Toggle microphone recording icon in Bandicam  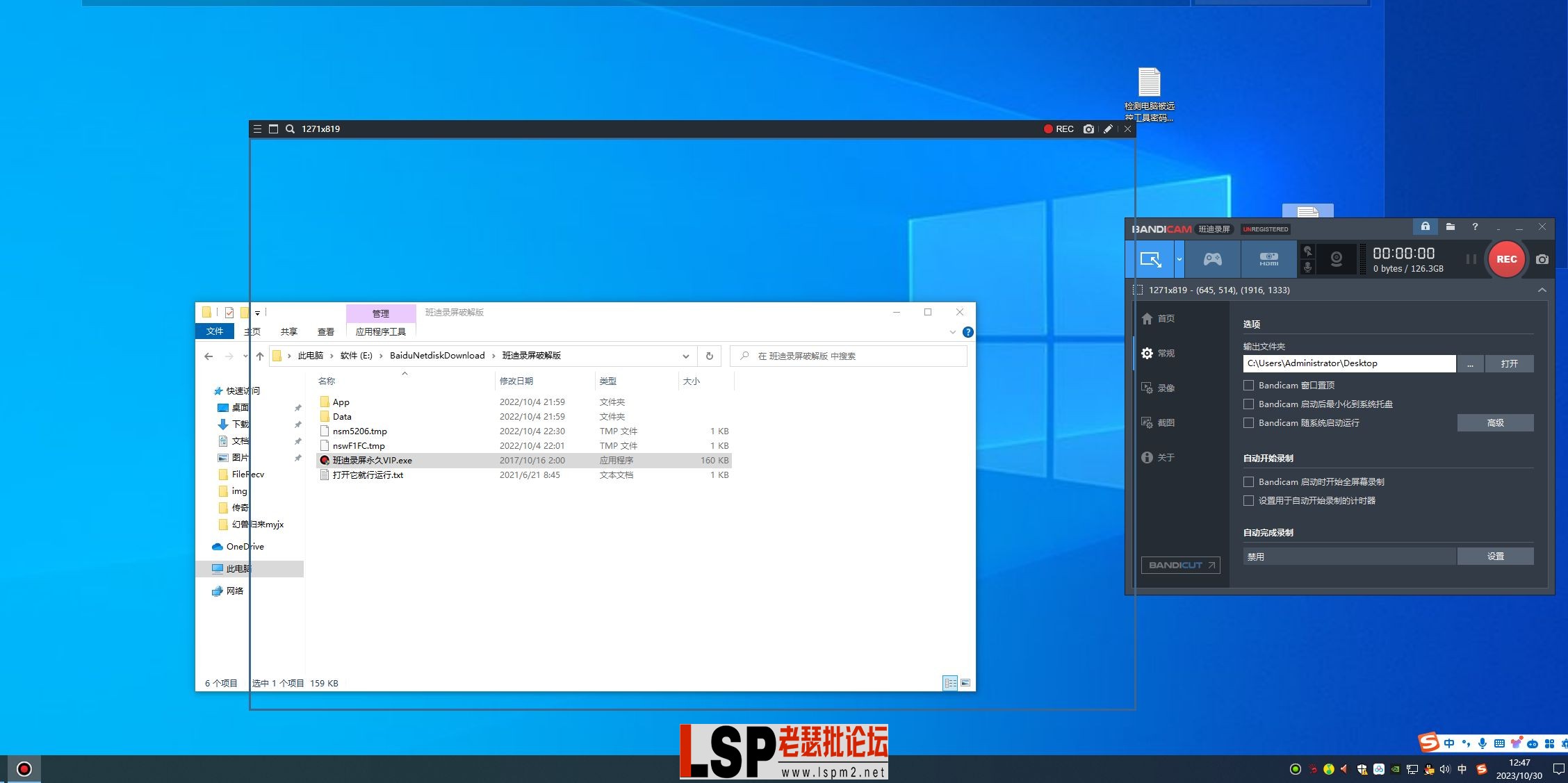pyautogui.click(x=1307, y=267)
